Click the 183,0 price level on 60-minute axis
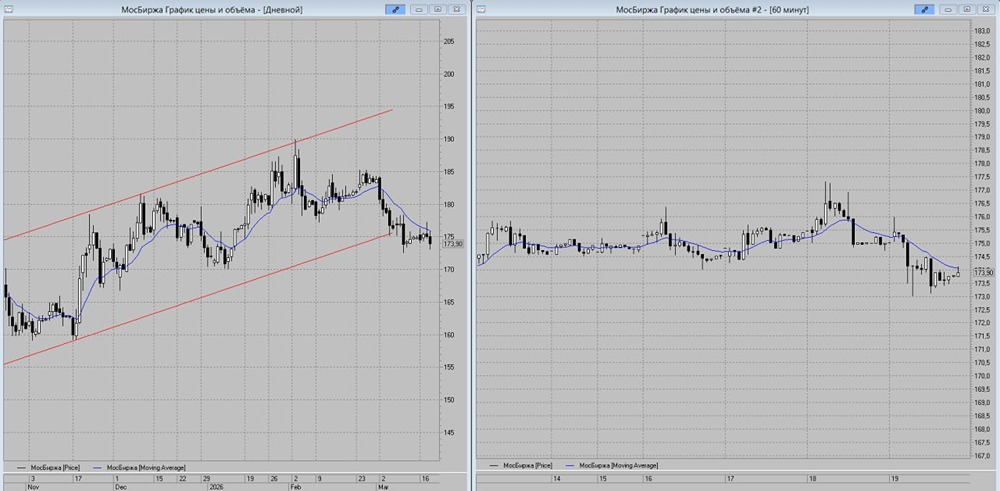This screenshot has width=1000, height=491. click(x=981, y=31)
